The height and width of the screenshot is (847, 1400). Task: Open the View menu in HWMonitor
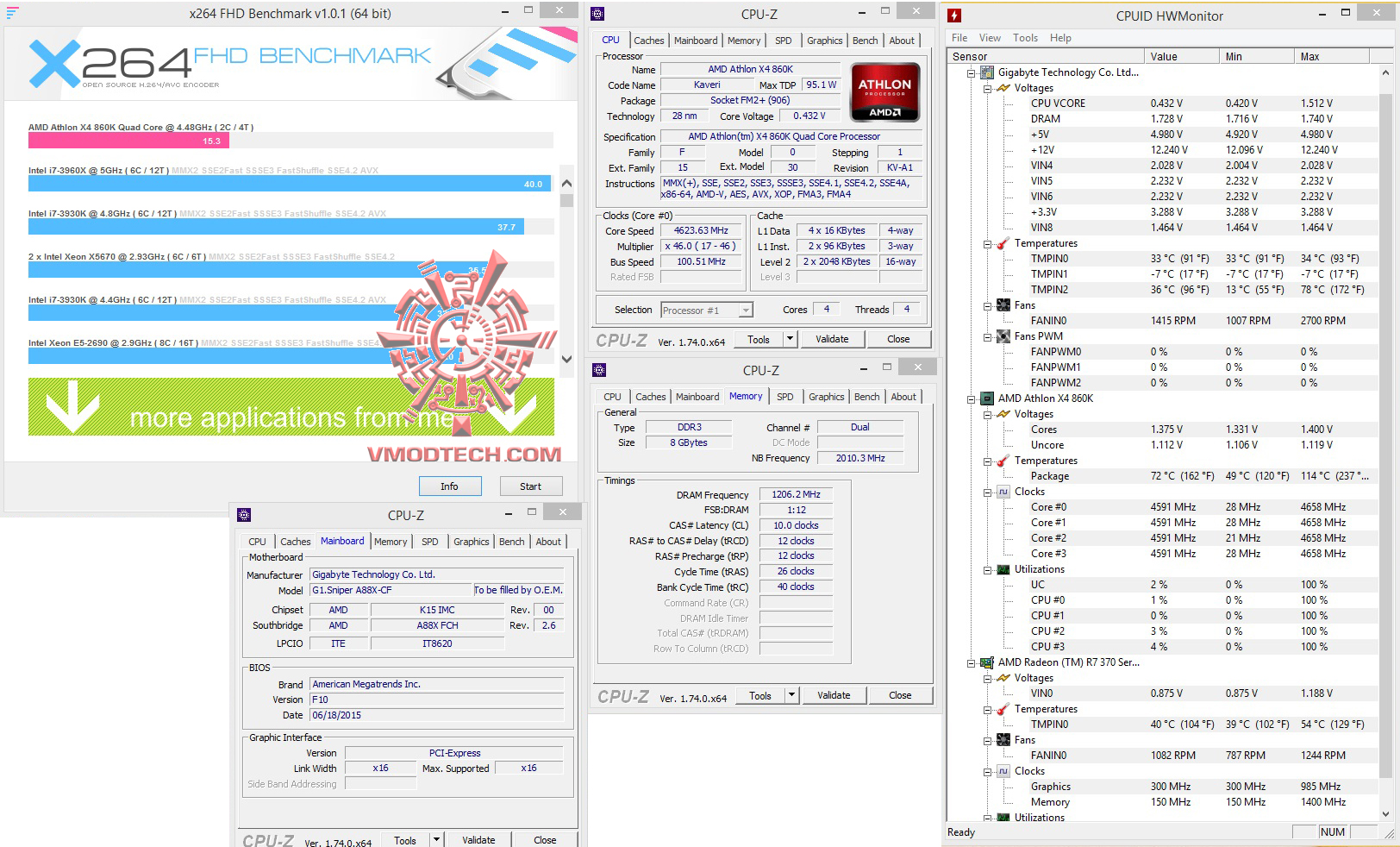pos(990,38)
